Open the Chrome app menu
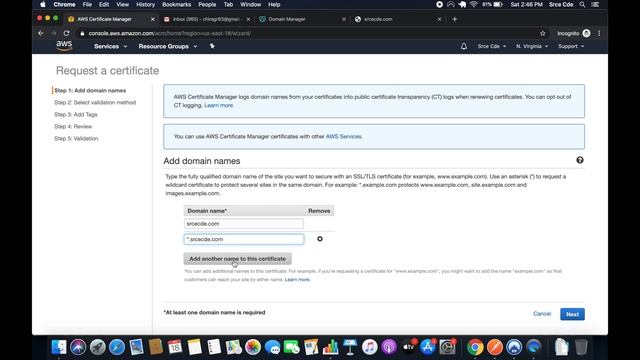Screen dimensions: 640x360 [64, 4]
